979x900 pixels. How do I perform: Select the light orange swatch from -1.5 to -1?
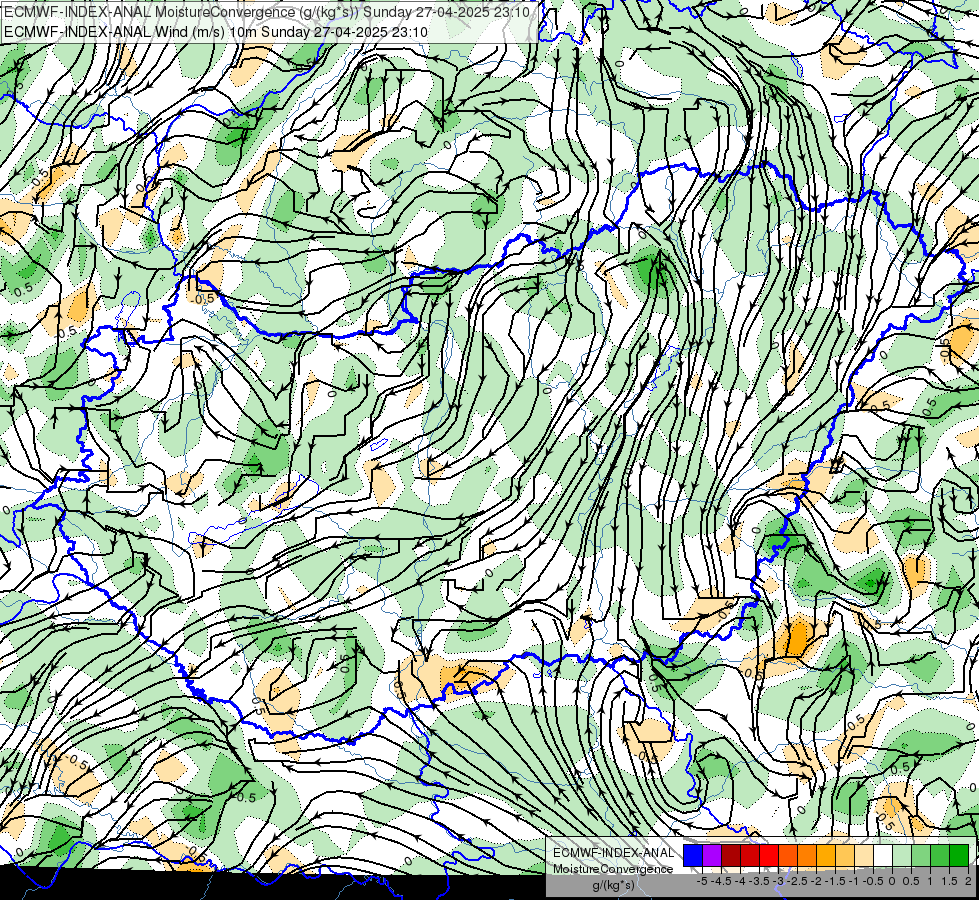[x=845, y=856]
